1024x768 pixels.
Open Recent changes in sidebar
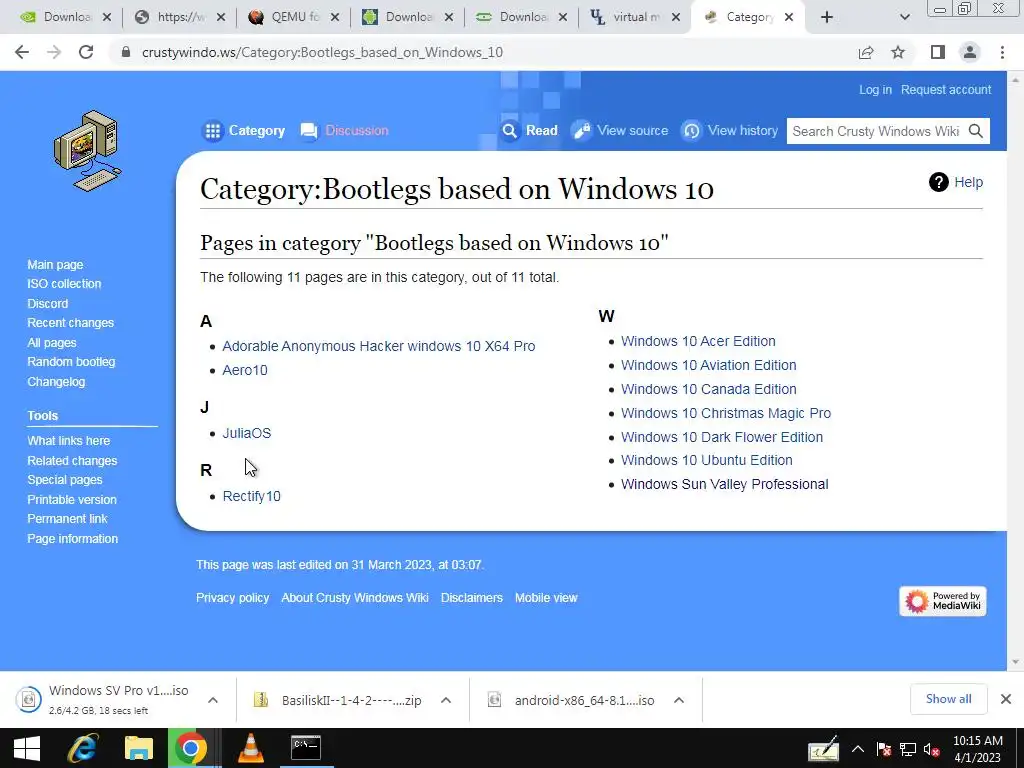point(71,323)
